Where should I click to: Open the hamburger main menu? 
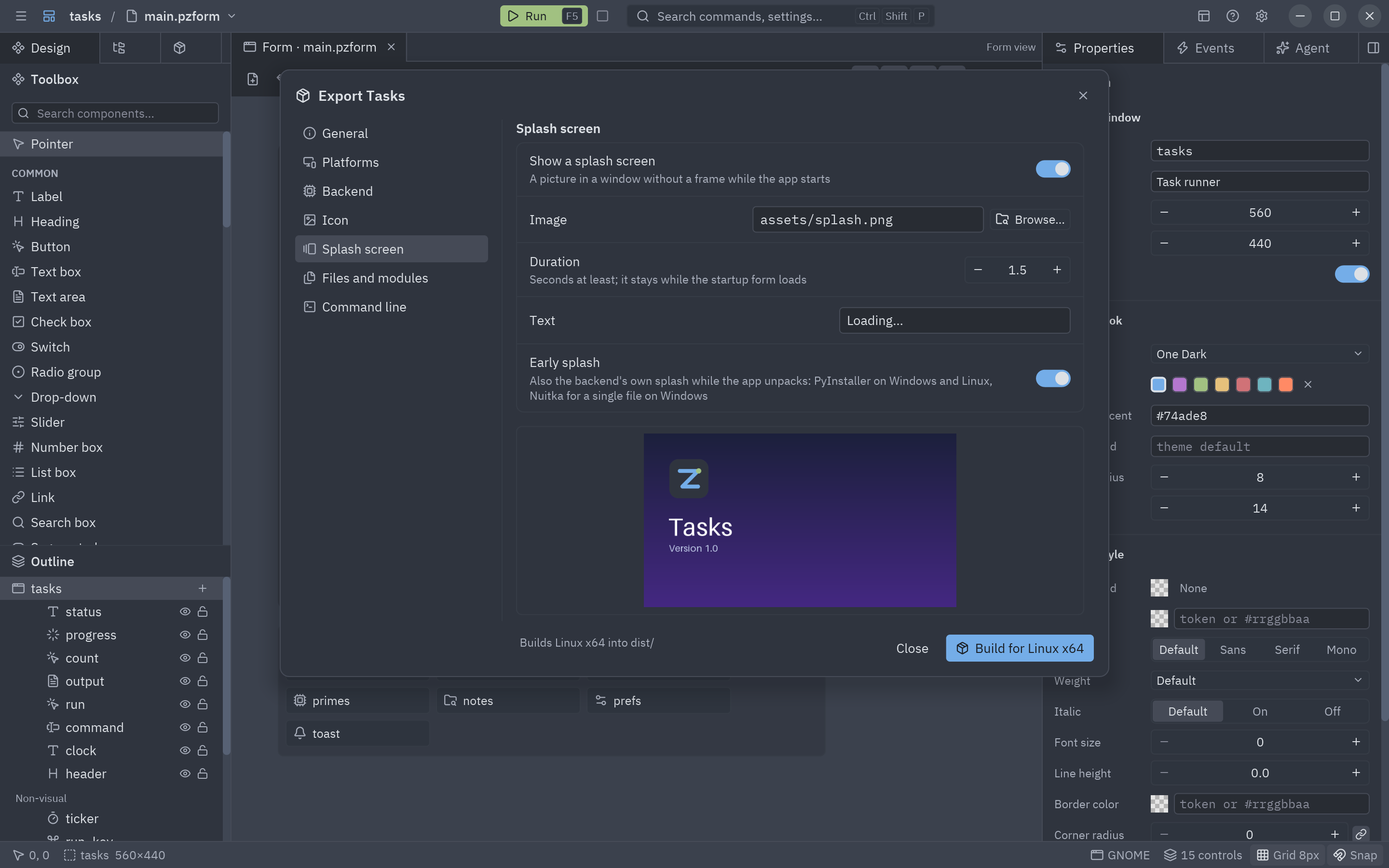pyautogui.click(x=21, y=16)
